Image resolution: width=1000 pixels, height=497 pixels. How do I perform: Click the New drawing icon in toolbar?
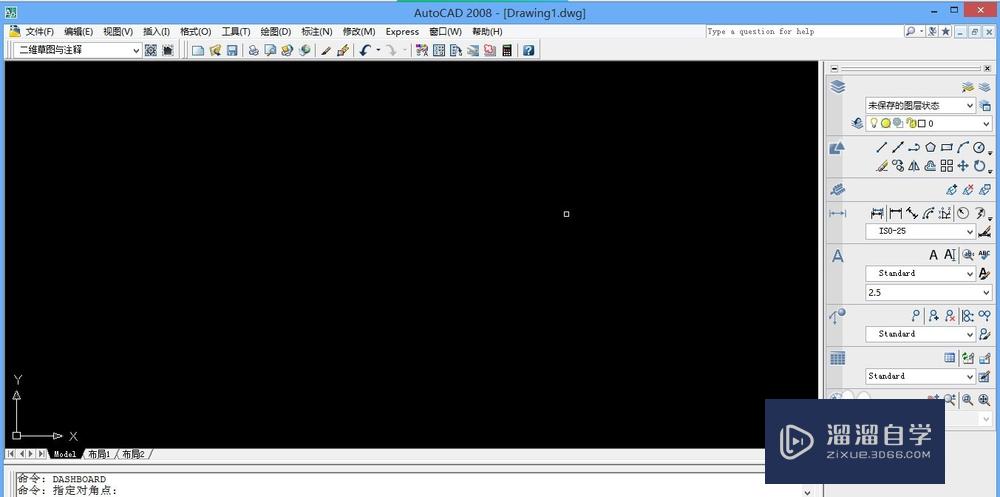[198, 50]
